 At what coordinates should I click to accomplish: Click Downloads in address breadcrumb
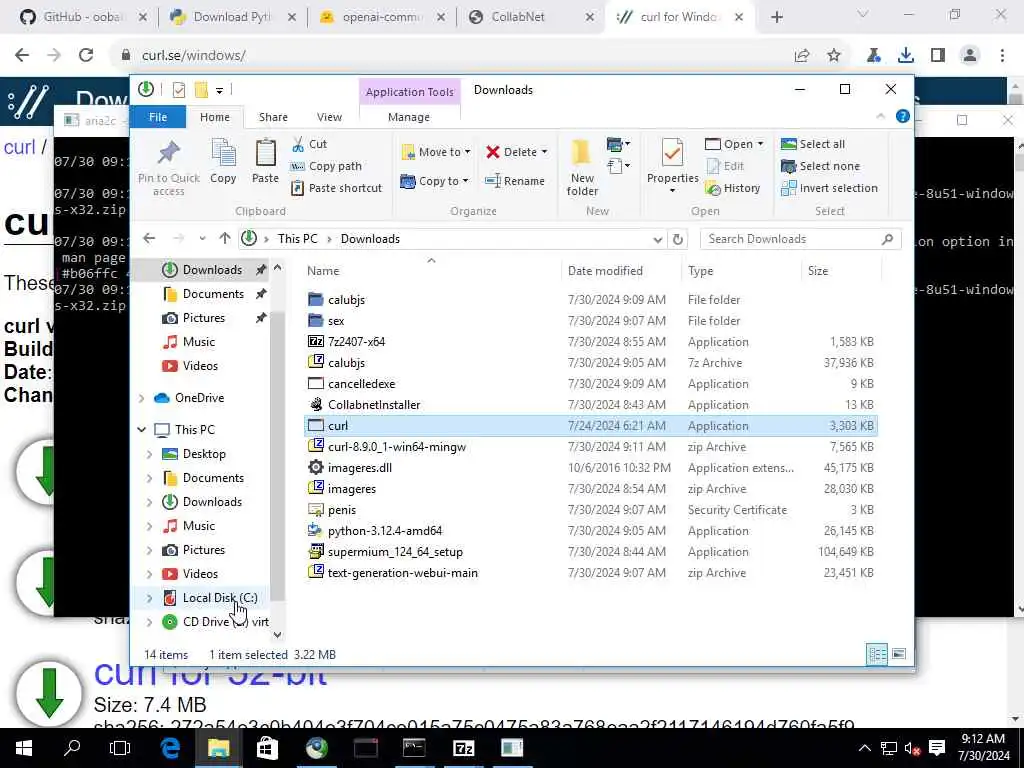click(370, 239)
